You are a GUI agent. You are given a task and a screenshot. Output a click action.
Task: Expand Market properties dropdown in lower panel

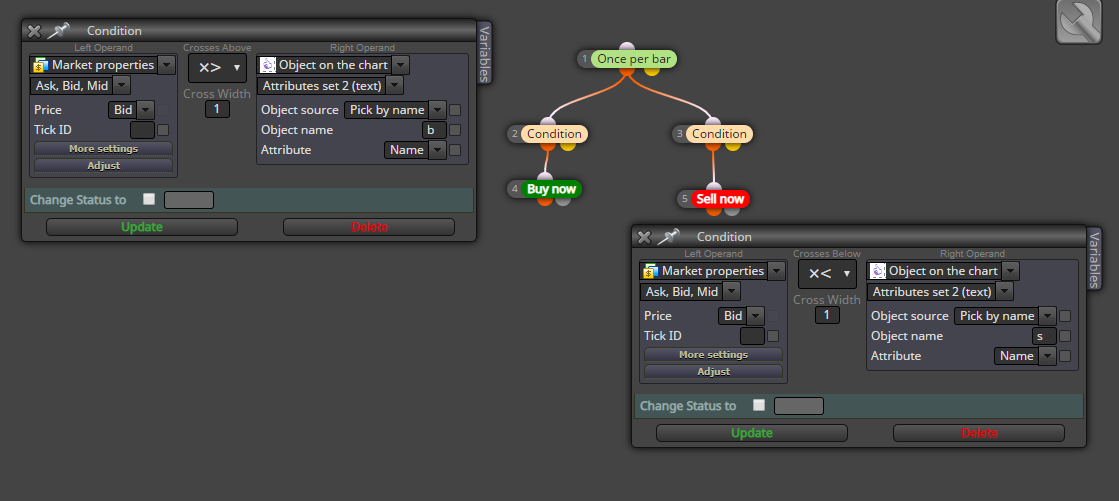click(776, 271)
